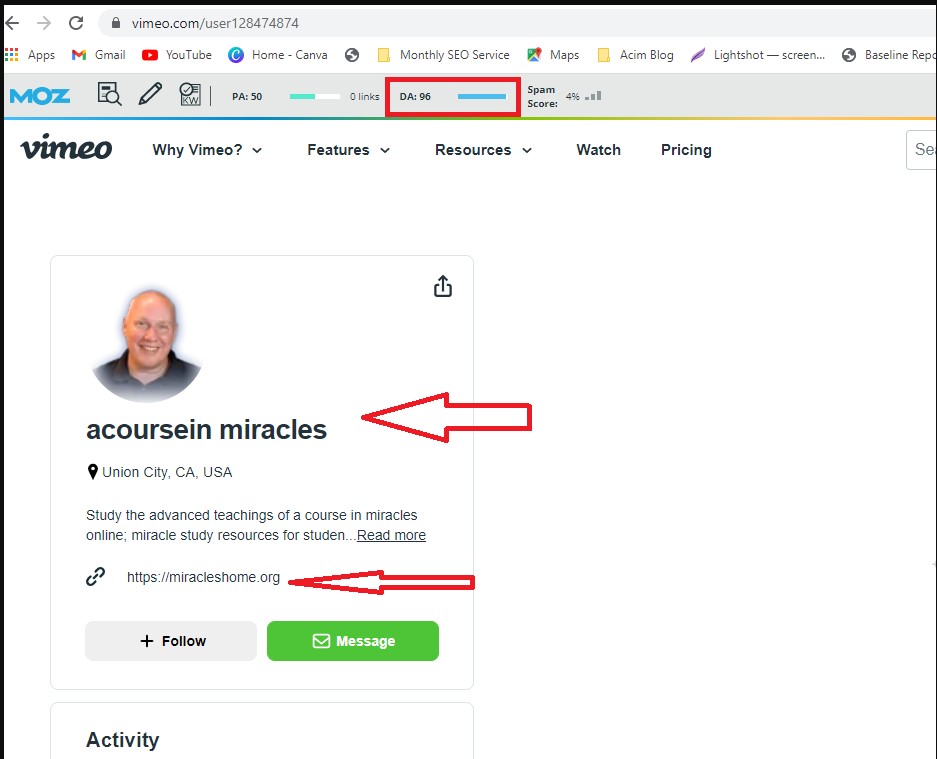
Task: Reload the page with the refresh icon
Action: pos(76,23)
